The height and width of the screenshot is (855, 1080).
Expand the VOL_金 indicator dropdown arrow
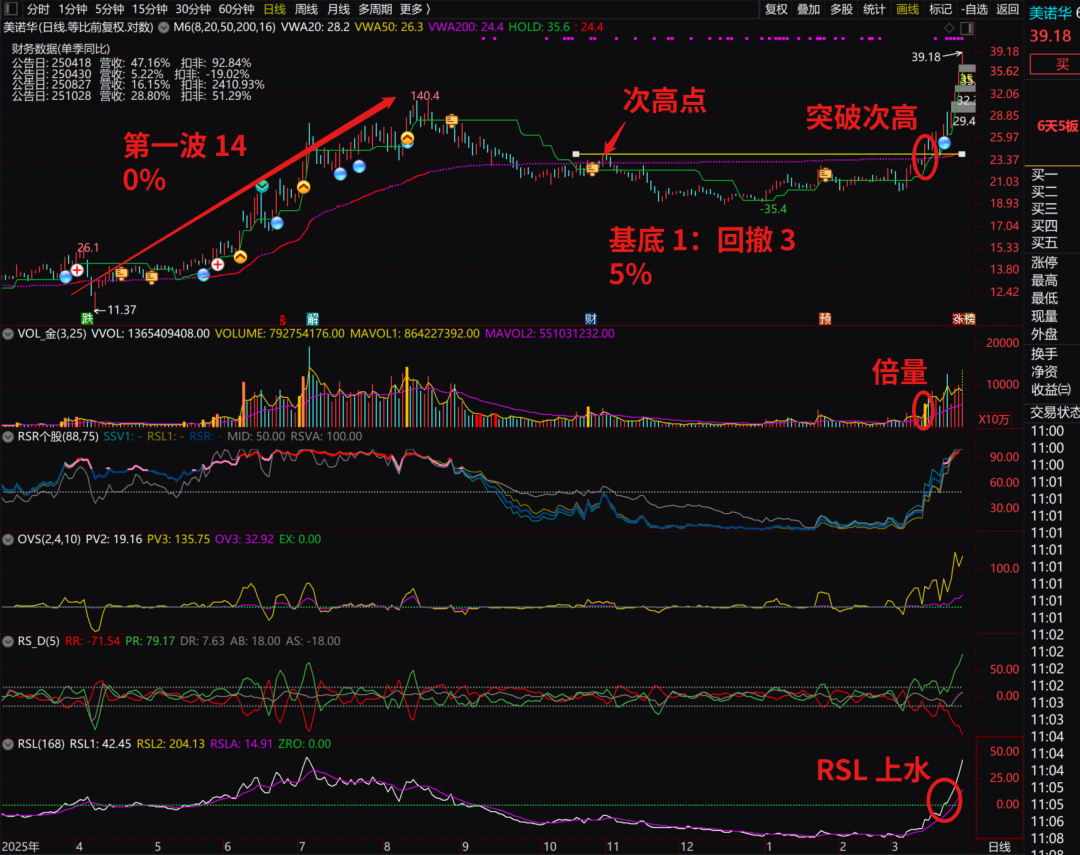8,334
